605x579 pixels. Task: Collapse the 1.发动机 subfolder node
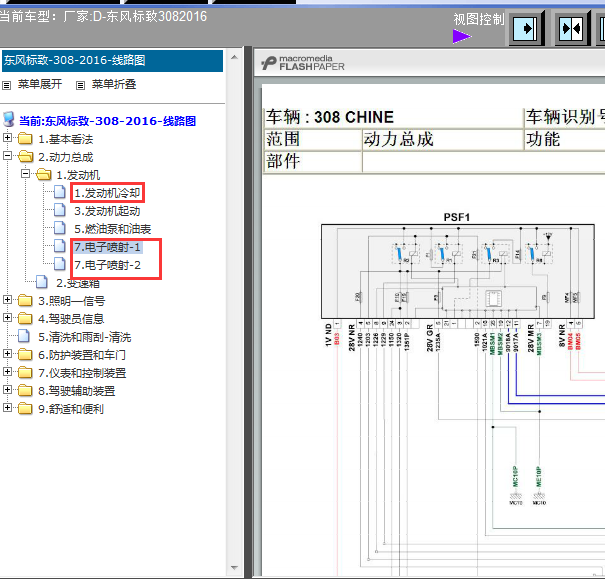[x=25, y=174]
